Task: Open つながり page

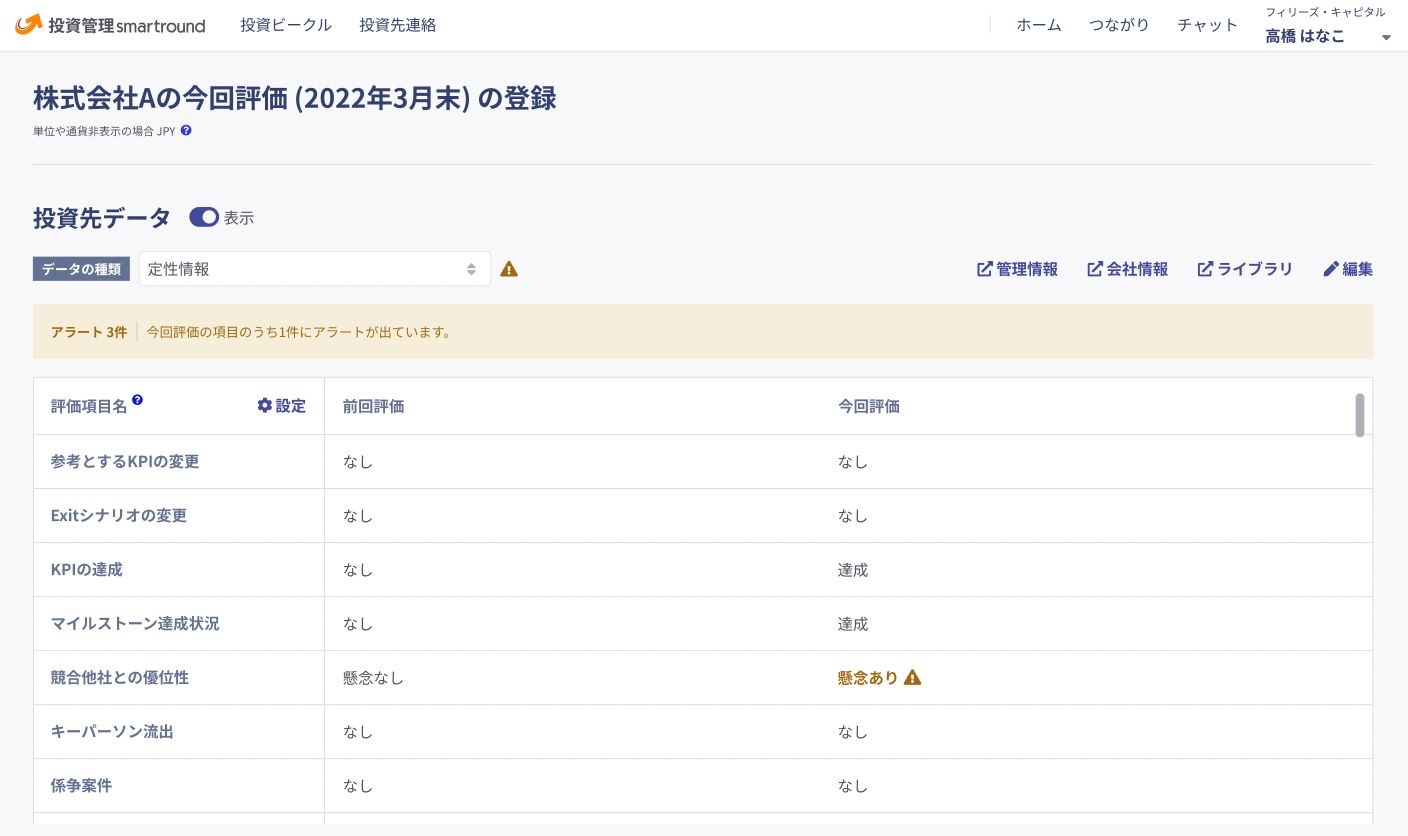Action: 1119,25
